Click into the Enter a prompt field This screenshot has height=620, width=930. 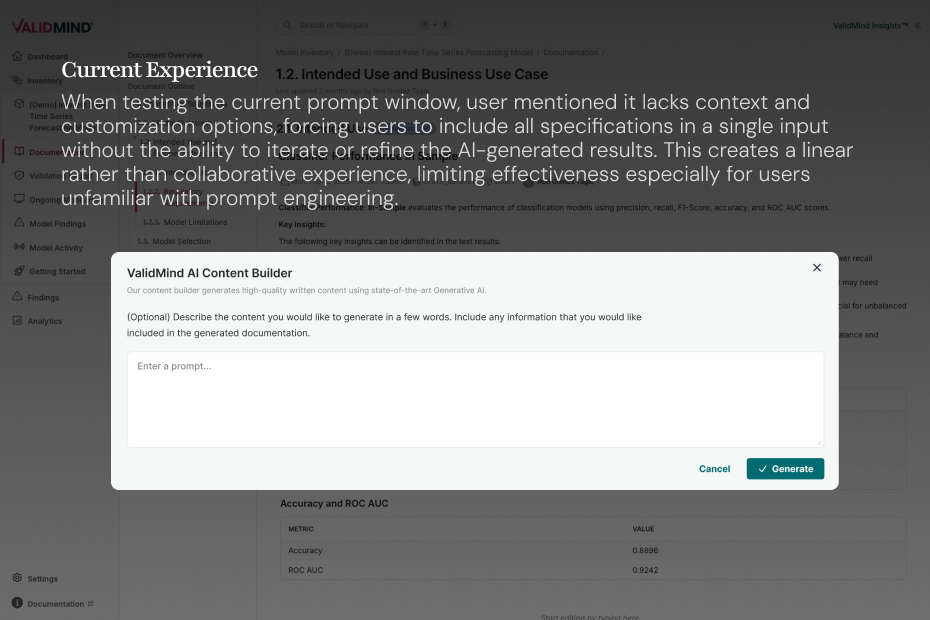tap(475, 399)
